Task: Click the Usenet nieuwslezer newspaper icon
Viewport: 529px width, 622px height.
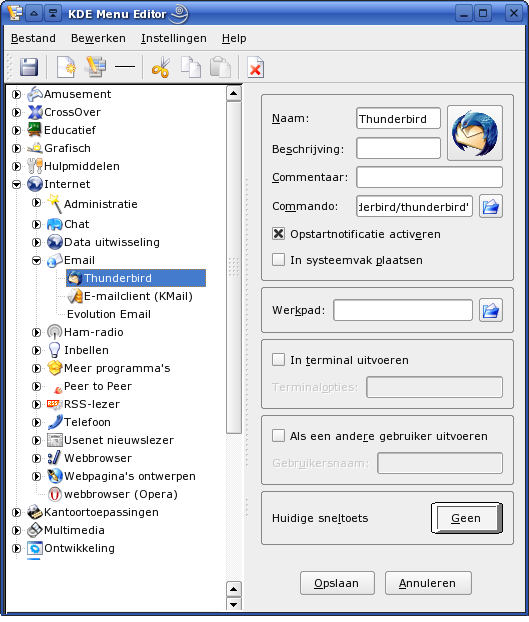Action: [x=55, y=440]
